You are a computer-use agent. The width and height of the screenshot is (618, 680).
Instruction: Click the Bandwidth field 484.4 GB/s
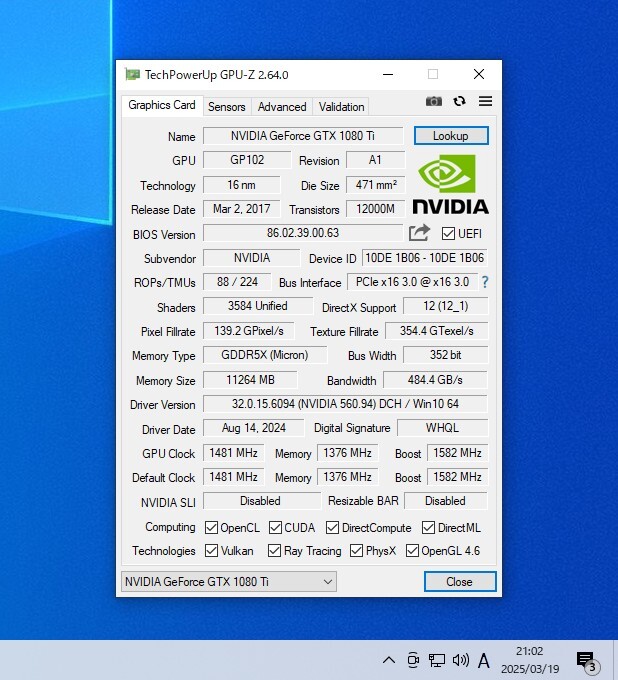435,380
